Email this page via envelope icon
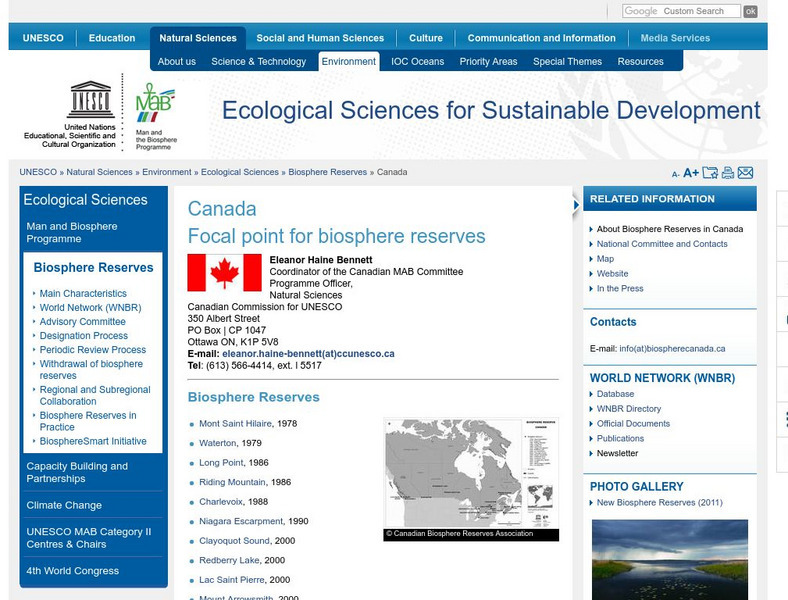788x600 pixels. tap(745, 173)
